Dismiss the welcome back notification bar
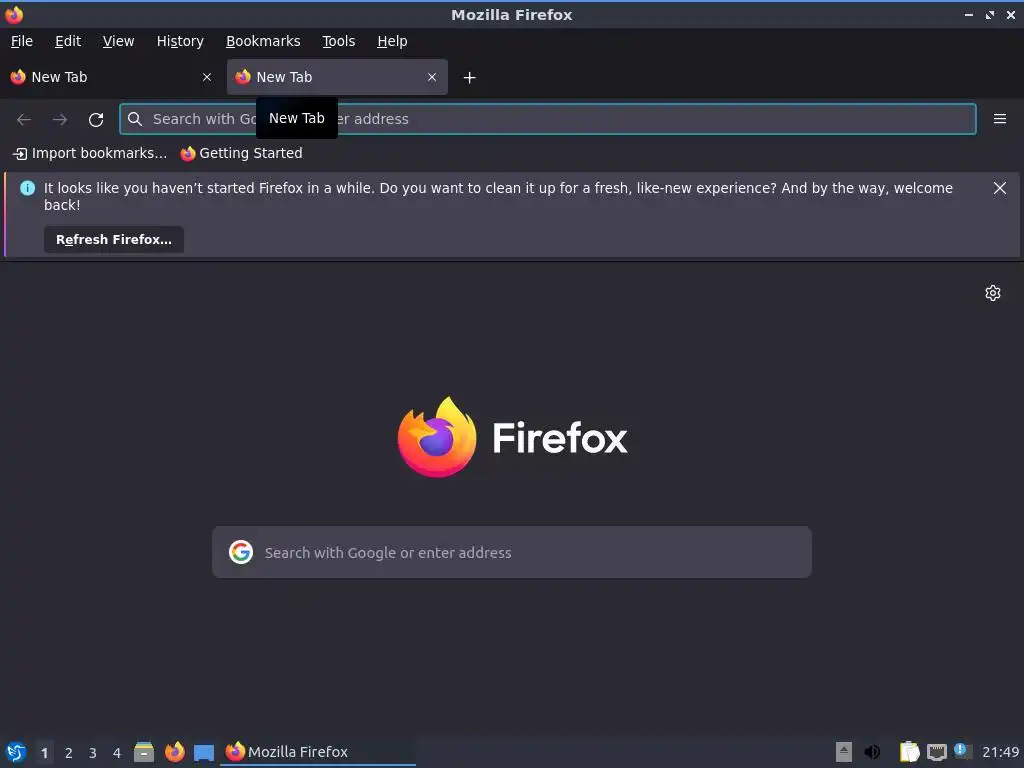Screen dimensions: 1024x768 click(999, 188)
